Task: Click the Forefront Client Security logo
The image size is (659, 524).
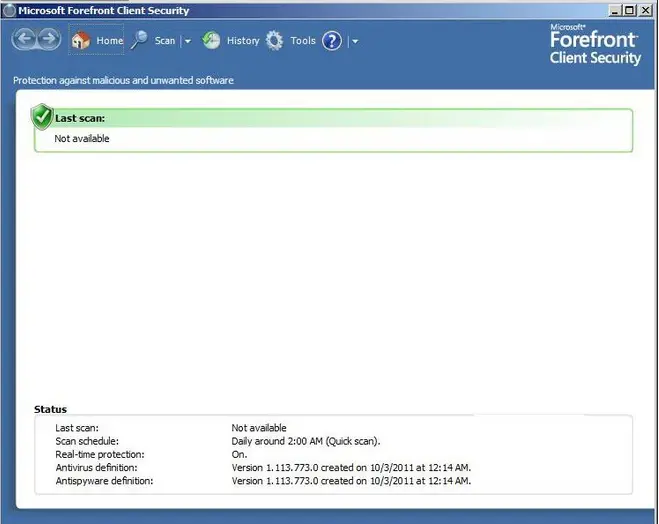Action: [595, 45]
